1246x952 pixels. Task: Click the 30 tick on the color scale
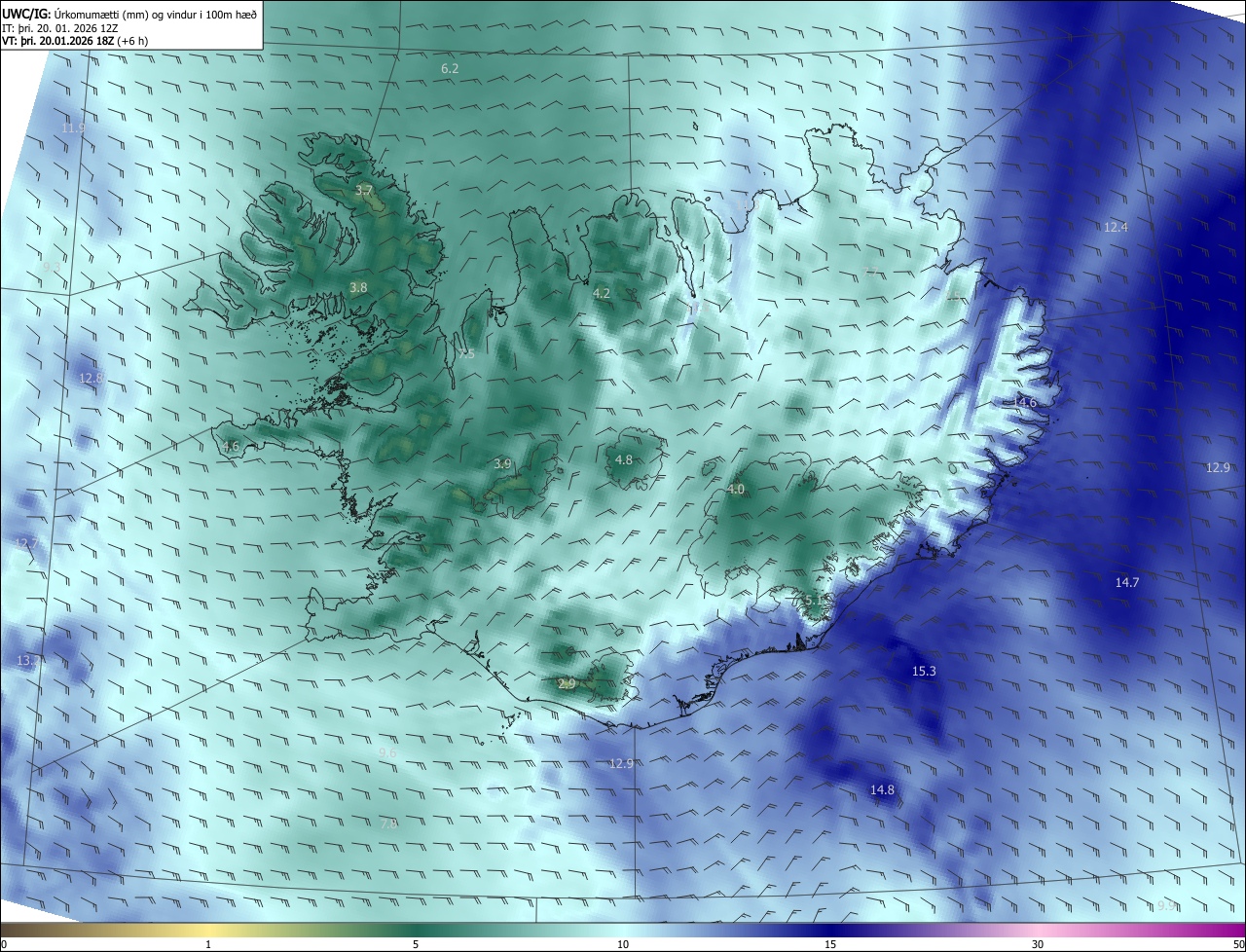(x=1038, y=944)
